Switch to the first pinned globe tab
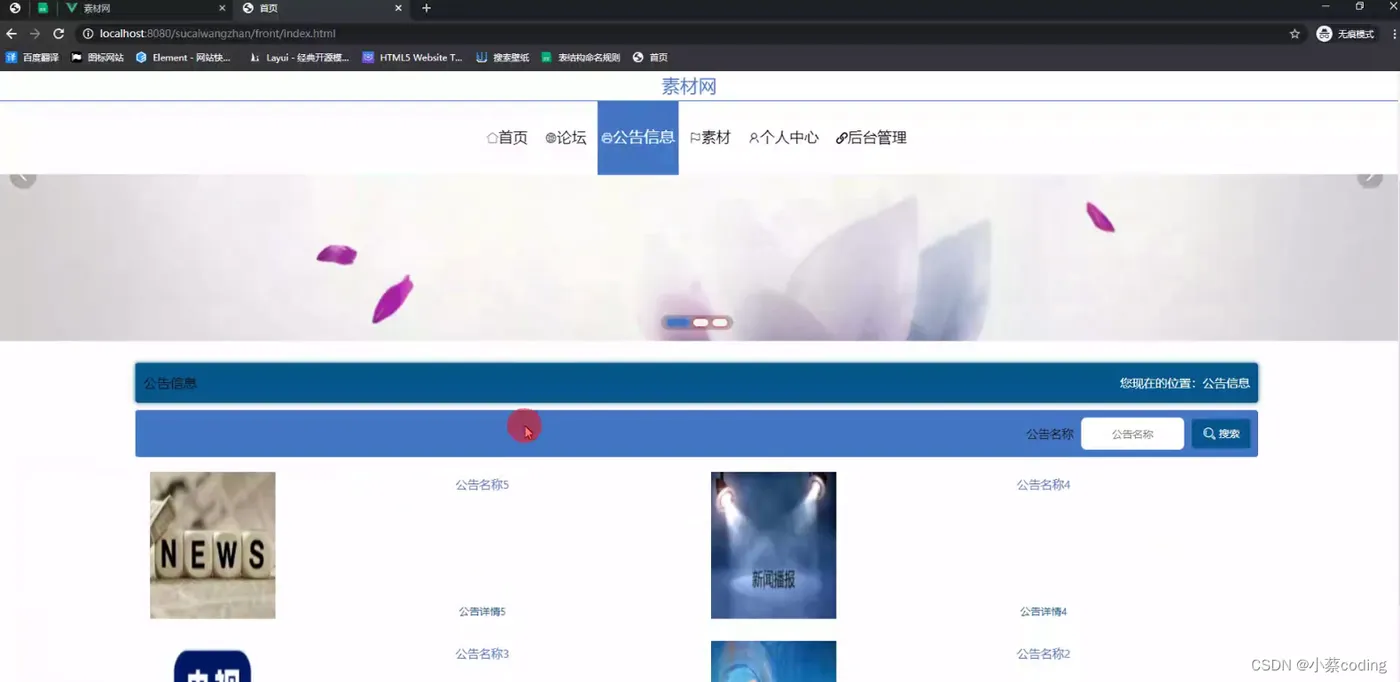The width and height of the screenshot is (1400, 682). (15, 8)
